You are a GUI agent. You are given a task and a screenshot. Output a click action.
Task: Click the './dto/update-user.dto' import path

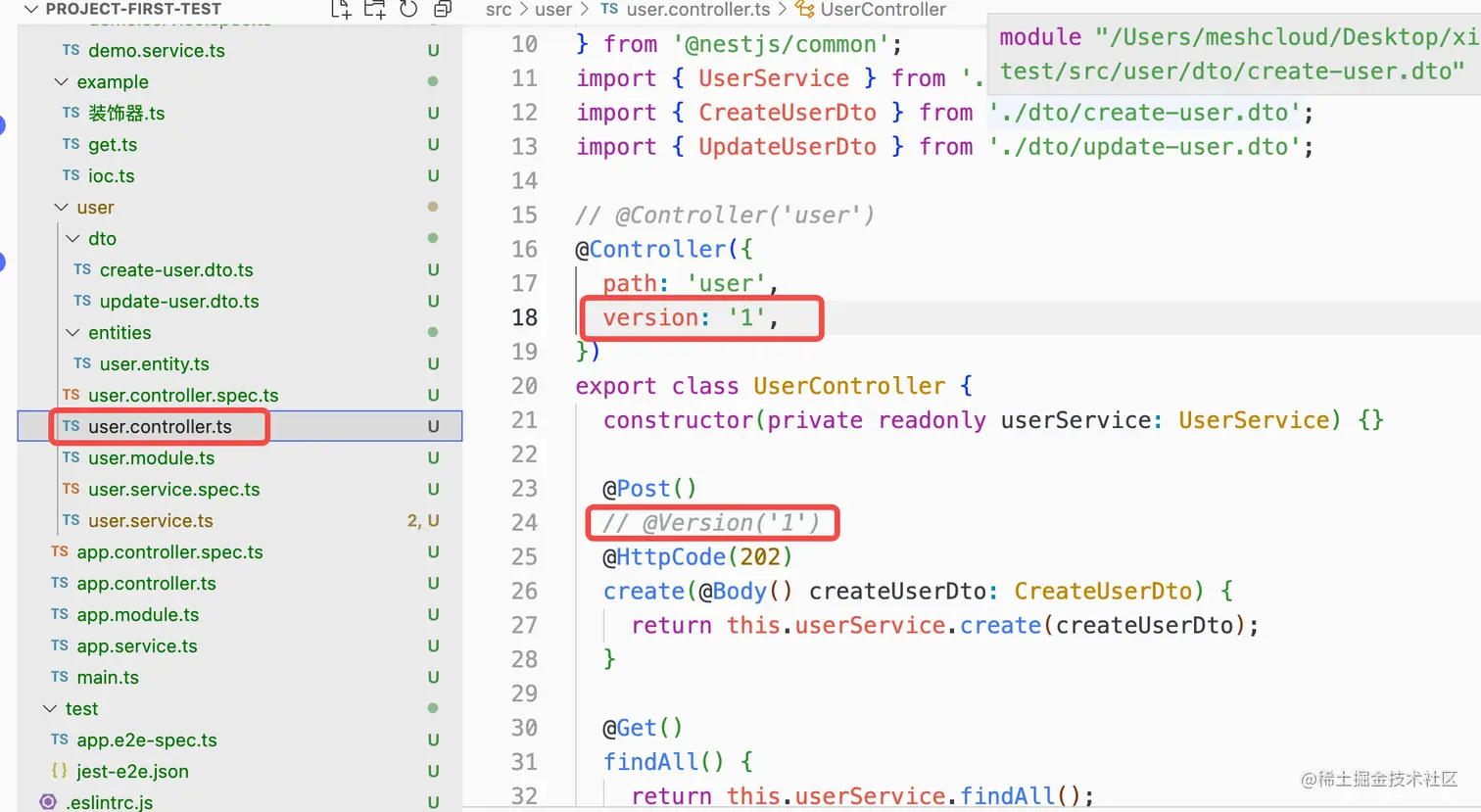pos(1145,147)
